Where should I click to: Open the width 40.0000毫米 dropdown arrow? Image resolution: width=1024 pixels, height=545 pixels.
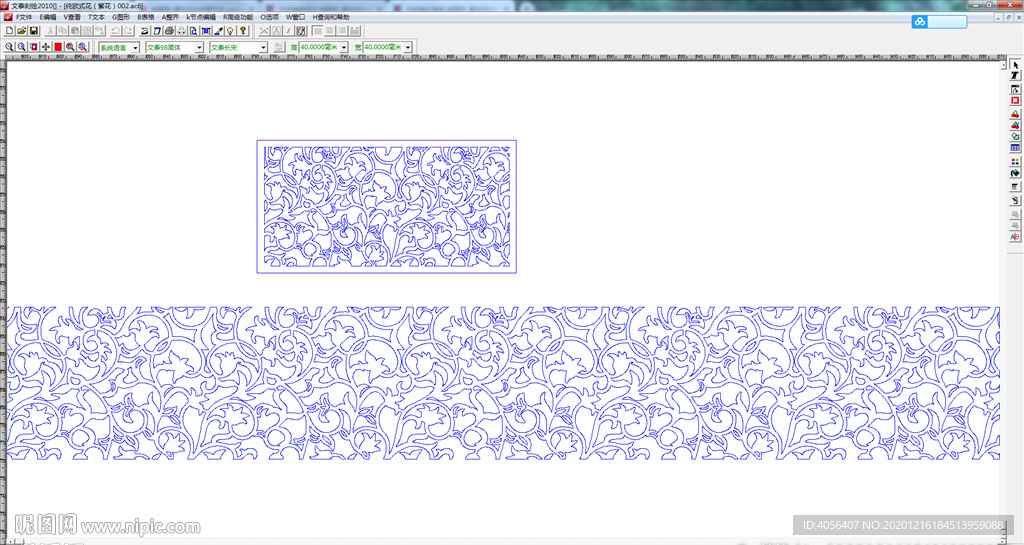tap(408, 48)
